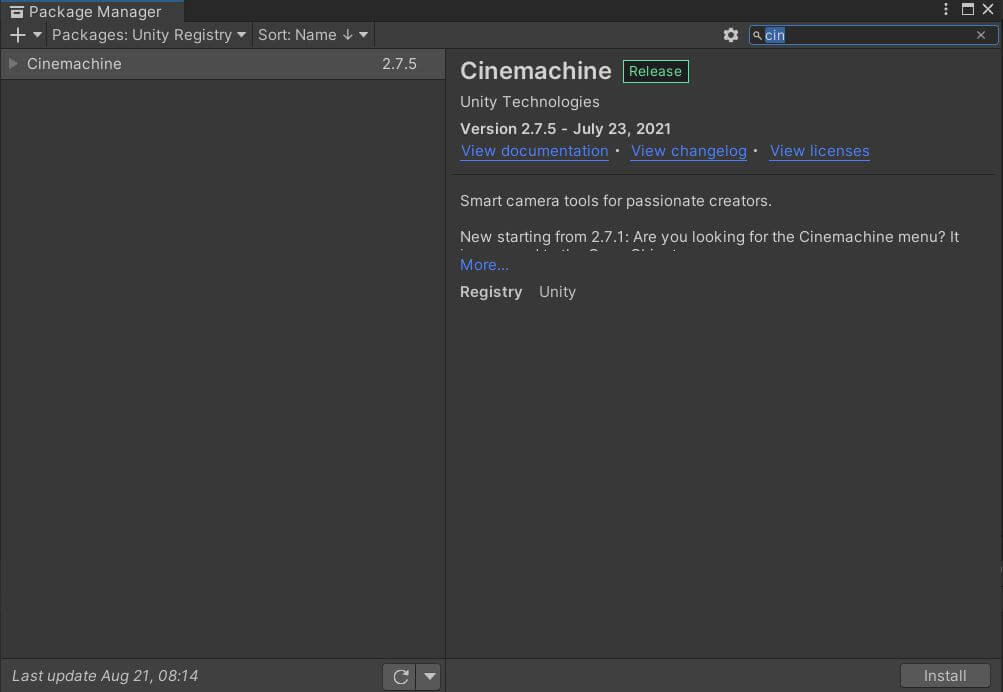Click 'Smart camera tools for passionate creators.' text
This screenshot has width=1003, height=692.
[615, 201]
